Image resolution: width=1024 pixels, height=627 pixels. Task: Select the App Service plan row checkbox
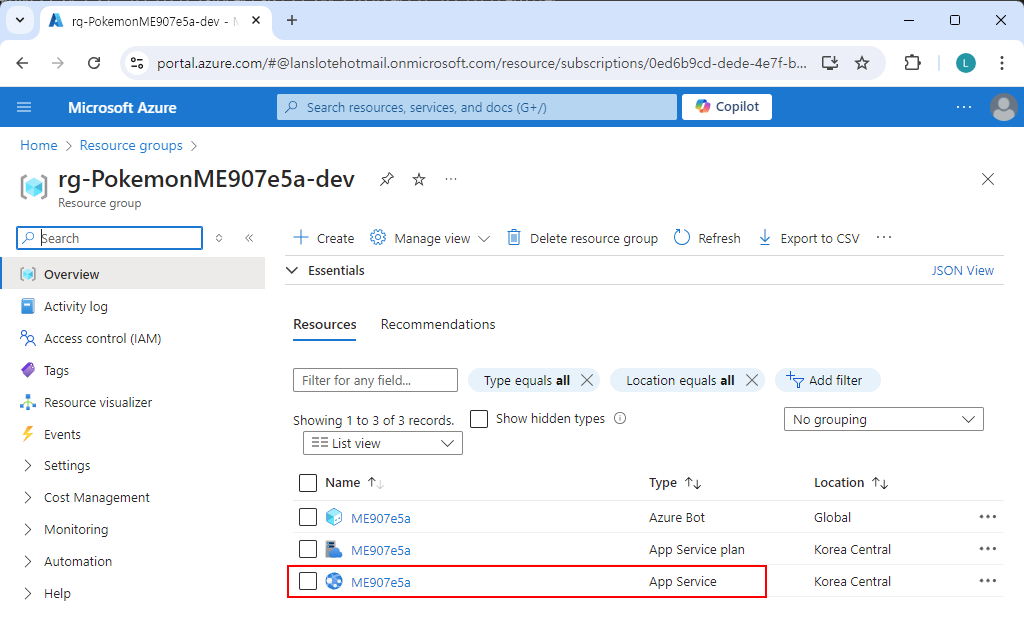pyautogui.click(x=308, y=549)
